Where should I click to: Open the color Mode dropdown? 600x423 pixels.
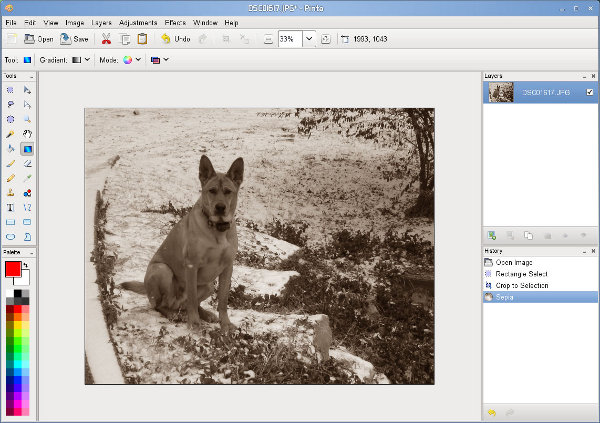point(131,60)
